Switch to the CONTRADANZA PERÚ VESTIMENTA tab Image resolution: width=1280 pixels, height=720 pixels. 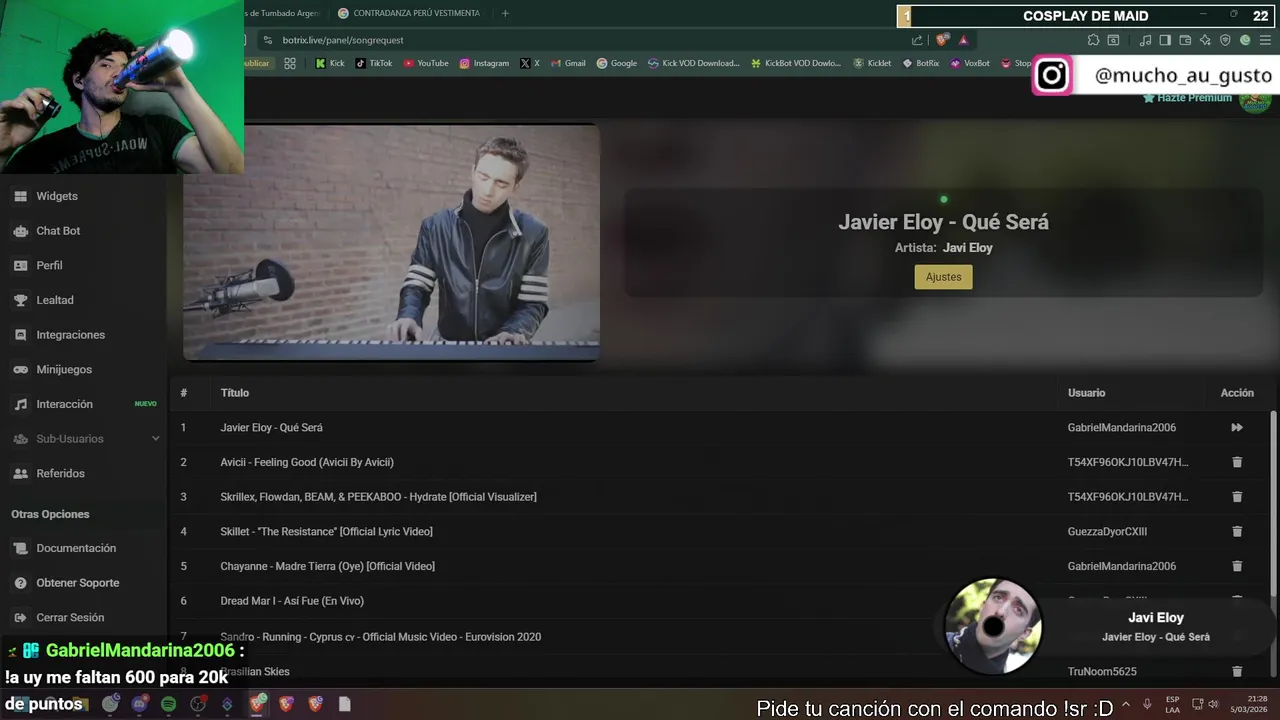[409, 13]
